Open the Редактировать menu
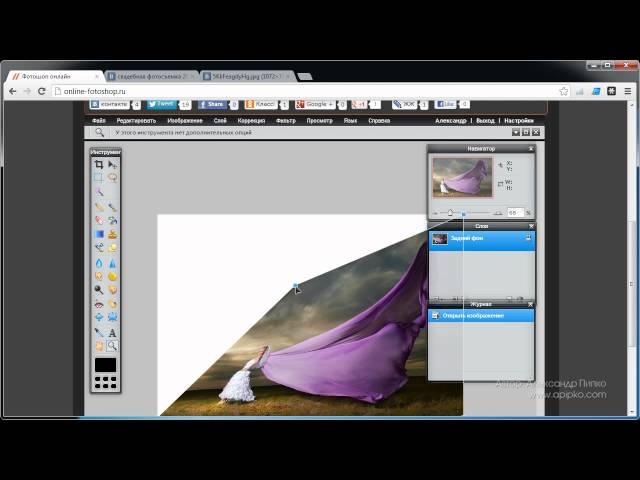The image size is (640, 480). pos(136,121)
